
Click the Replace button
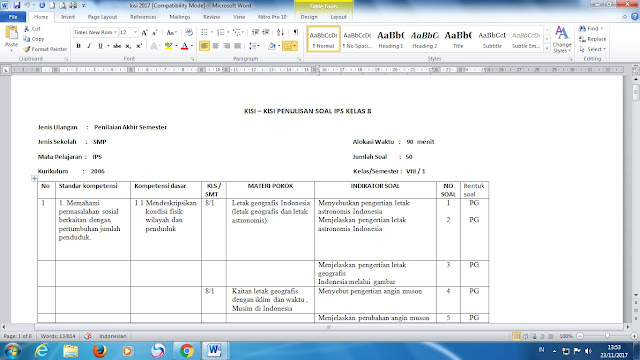593,39
